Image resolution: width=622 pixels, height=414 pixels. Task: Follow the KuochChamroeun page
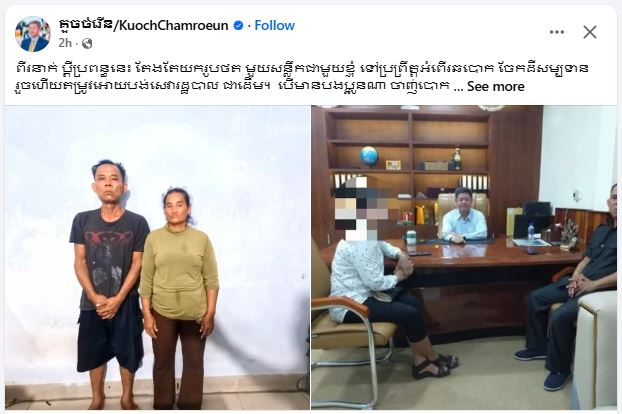275,26
